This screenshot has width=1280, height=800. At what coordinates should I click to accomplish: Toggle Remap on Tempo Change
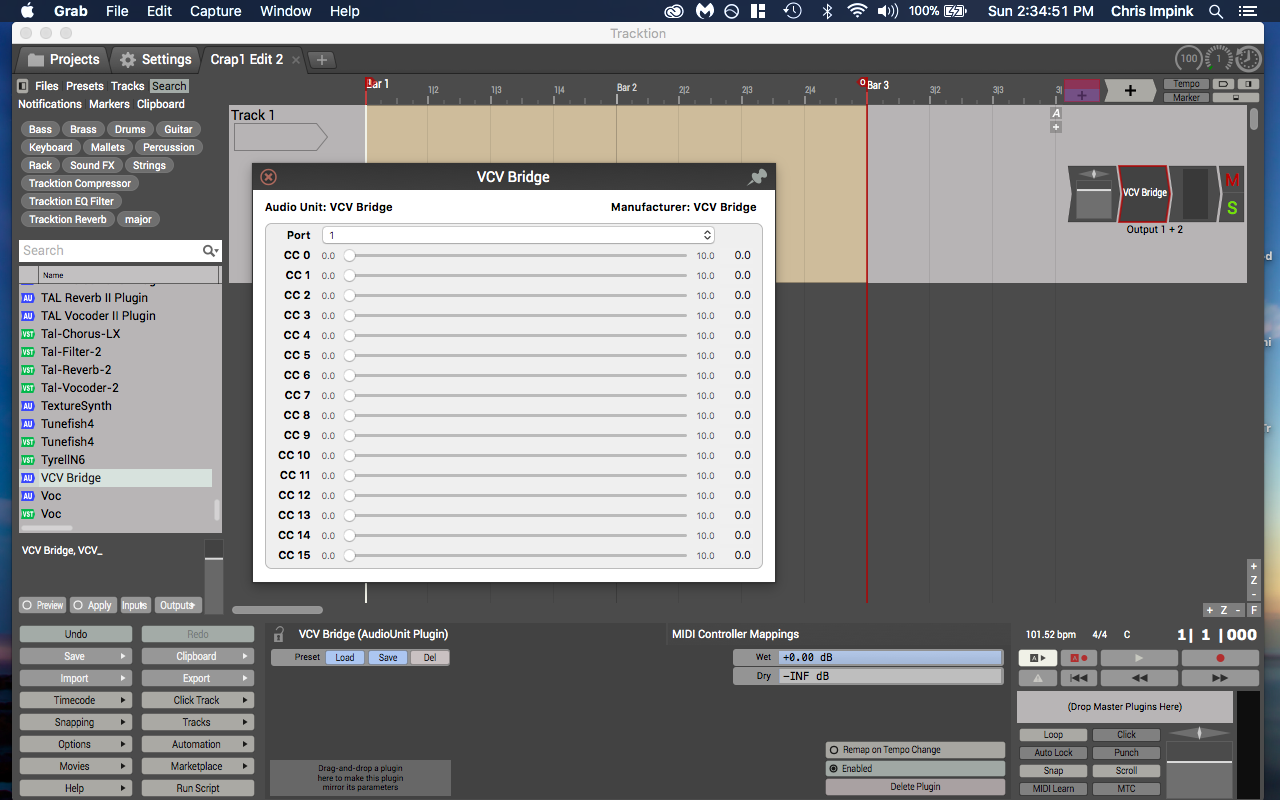[915, 750]
